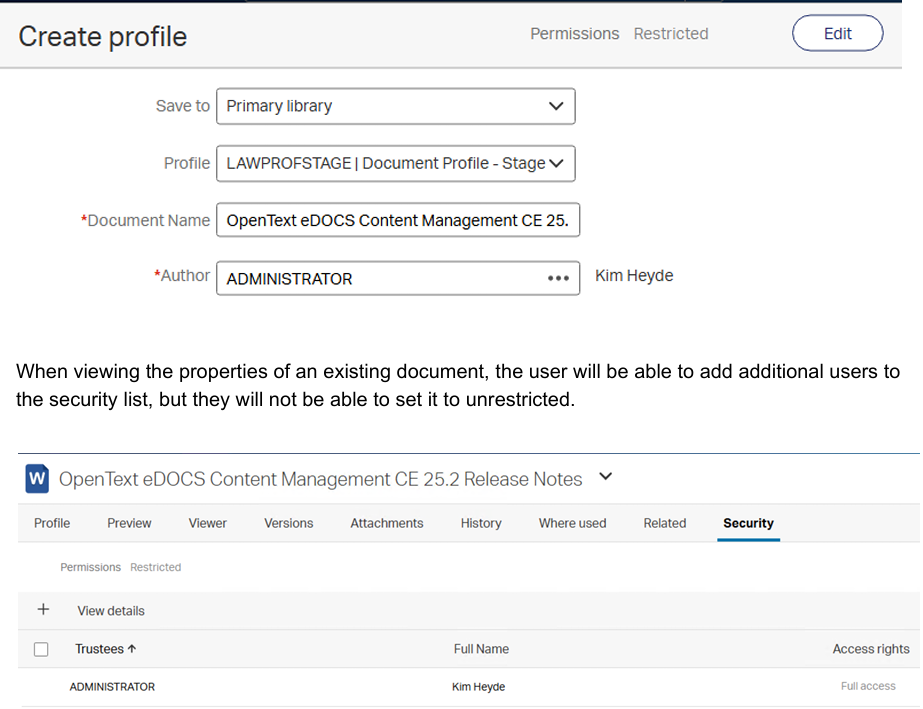Click the plus icon to add trustee
Image resolution: width=923 pixels, height=709 pixels.
point(43,609)
